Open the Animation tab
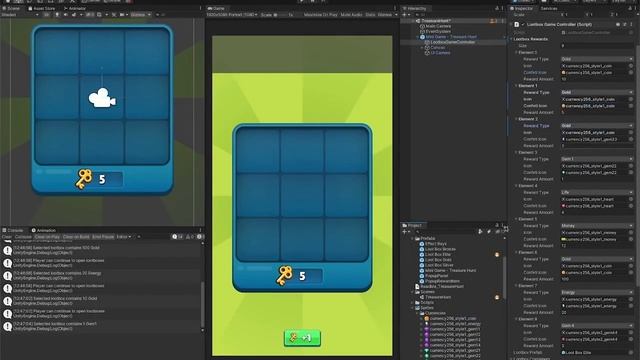640x360 pixels. (44, 230)
